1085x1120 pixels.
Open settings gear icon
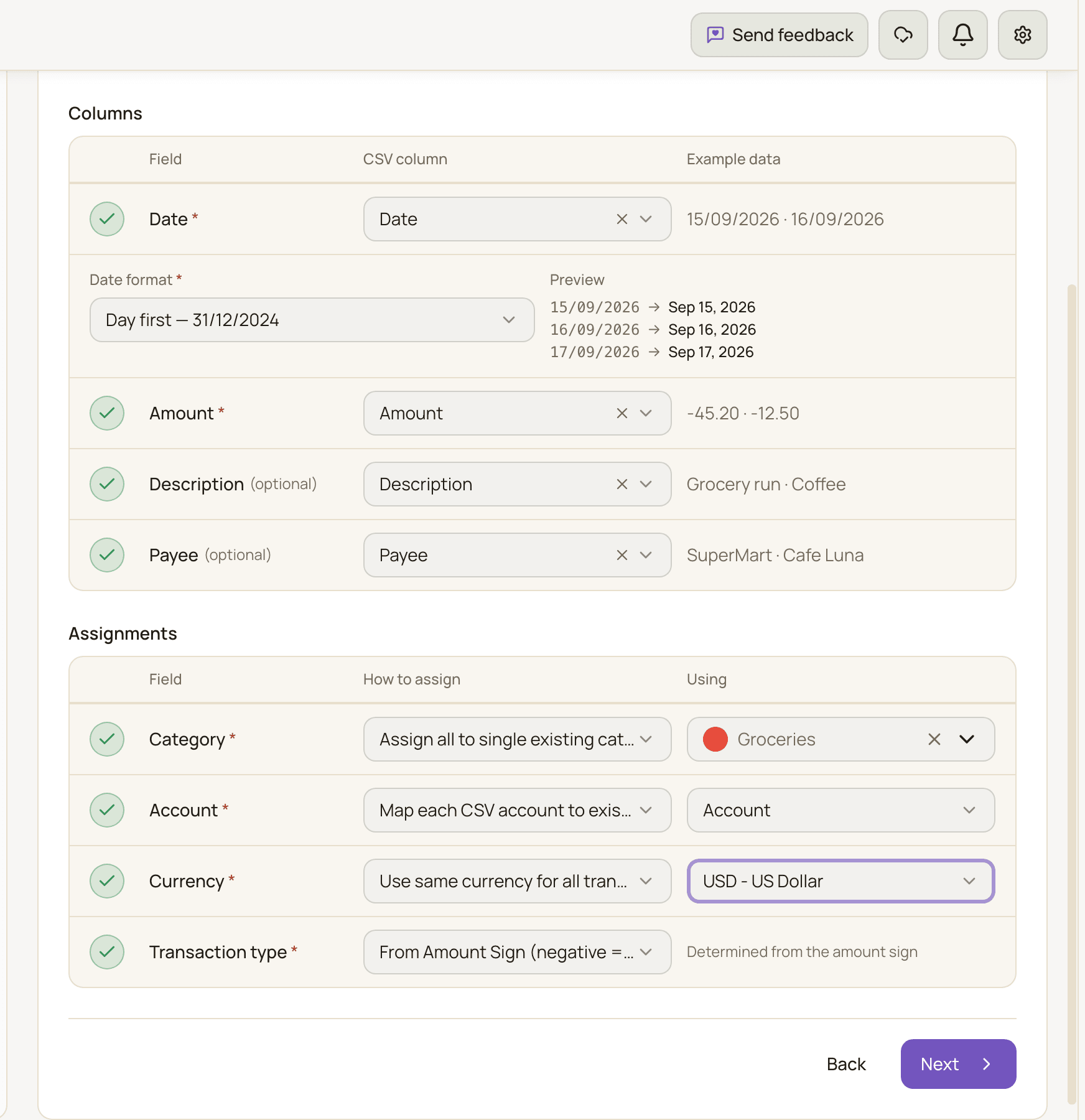click(1023, 35)
